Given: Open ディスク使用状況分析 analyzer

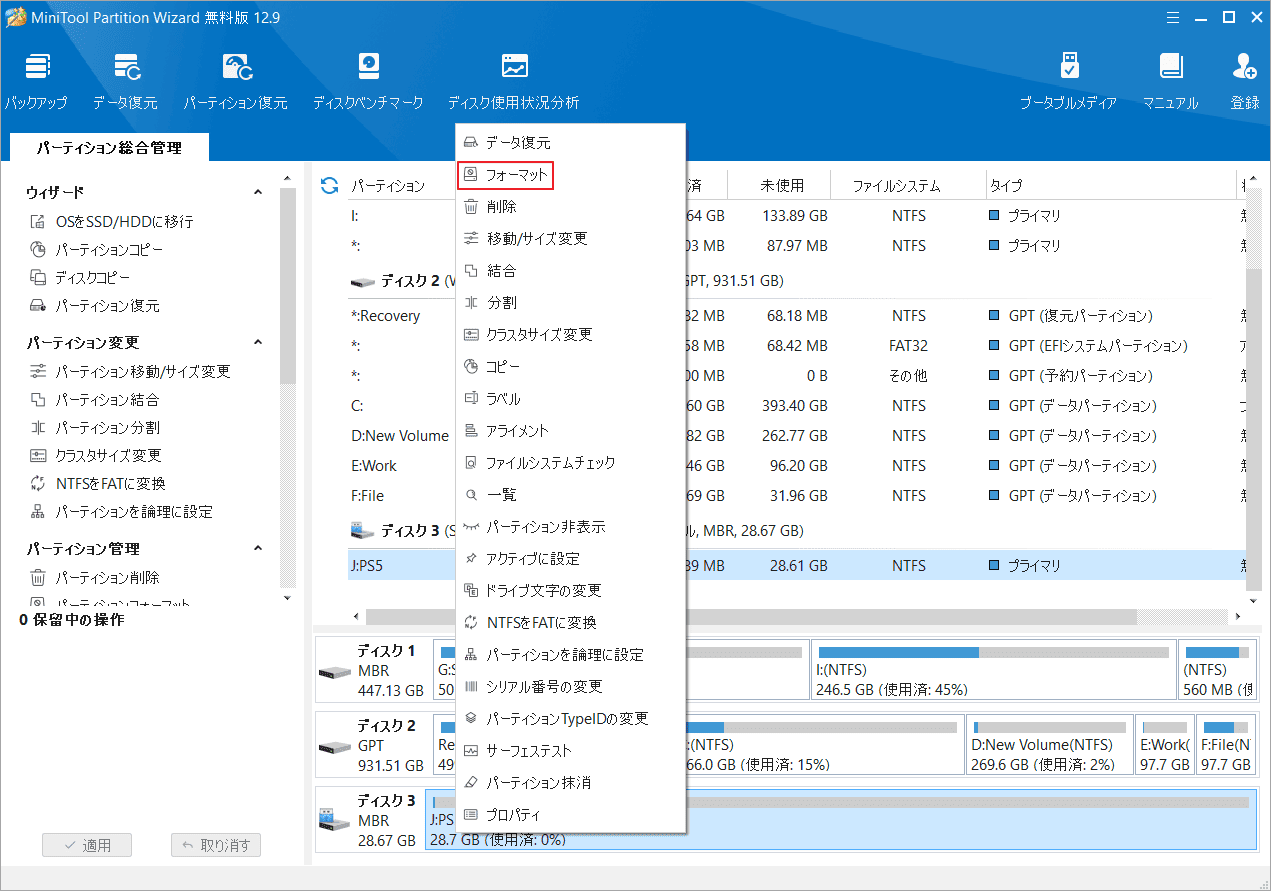Looking at the screenshot, I should pos(513,81).
